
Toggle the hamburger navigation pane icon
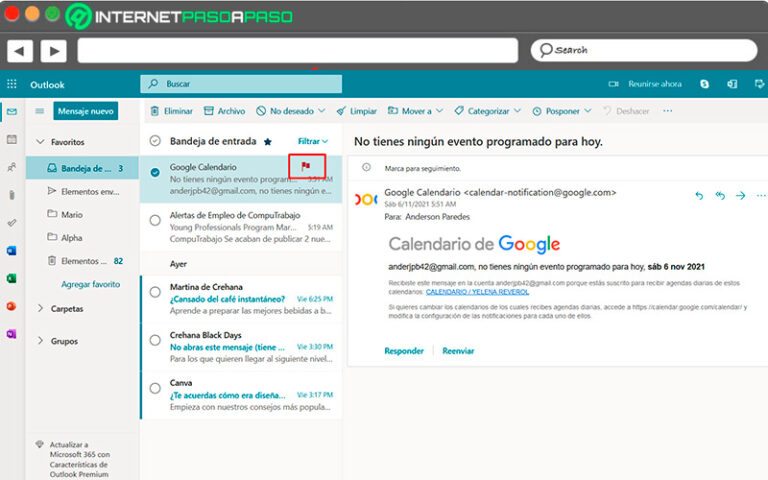pos(40,111)
